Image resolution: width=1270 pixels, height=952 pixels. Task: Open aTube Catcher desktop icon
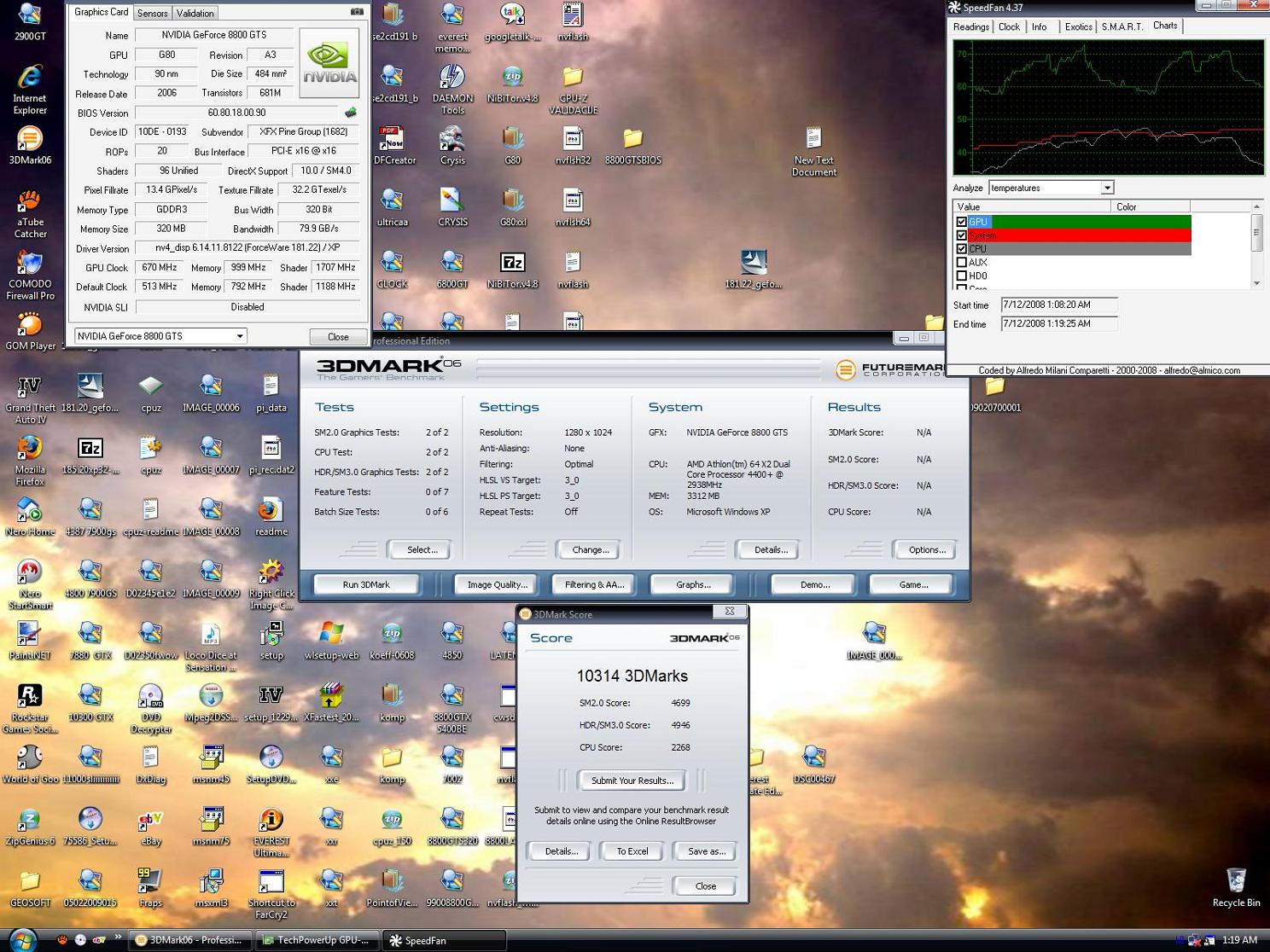point(30,213)
